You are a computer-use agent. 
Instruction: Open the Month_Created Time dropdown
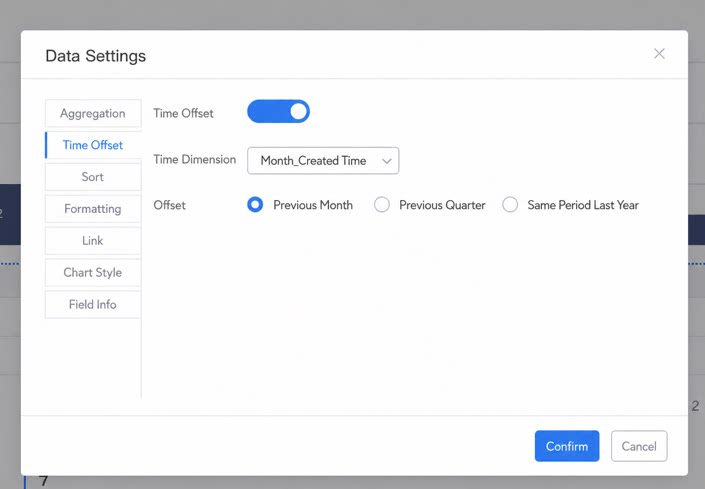(323, 160)
